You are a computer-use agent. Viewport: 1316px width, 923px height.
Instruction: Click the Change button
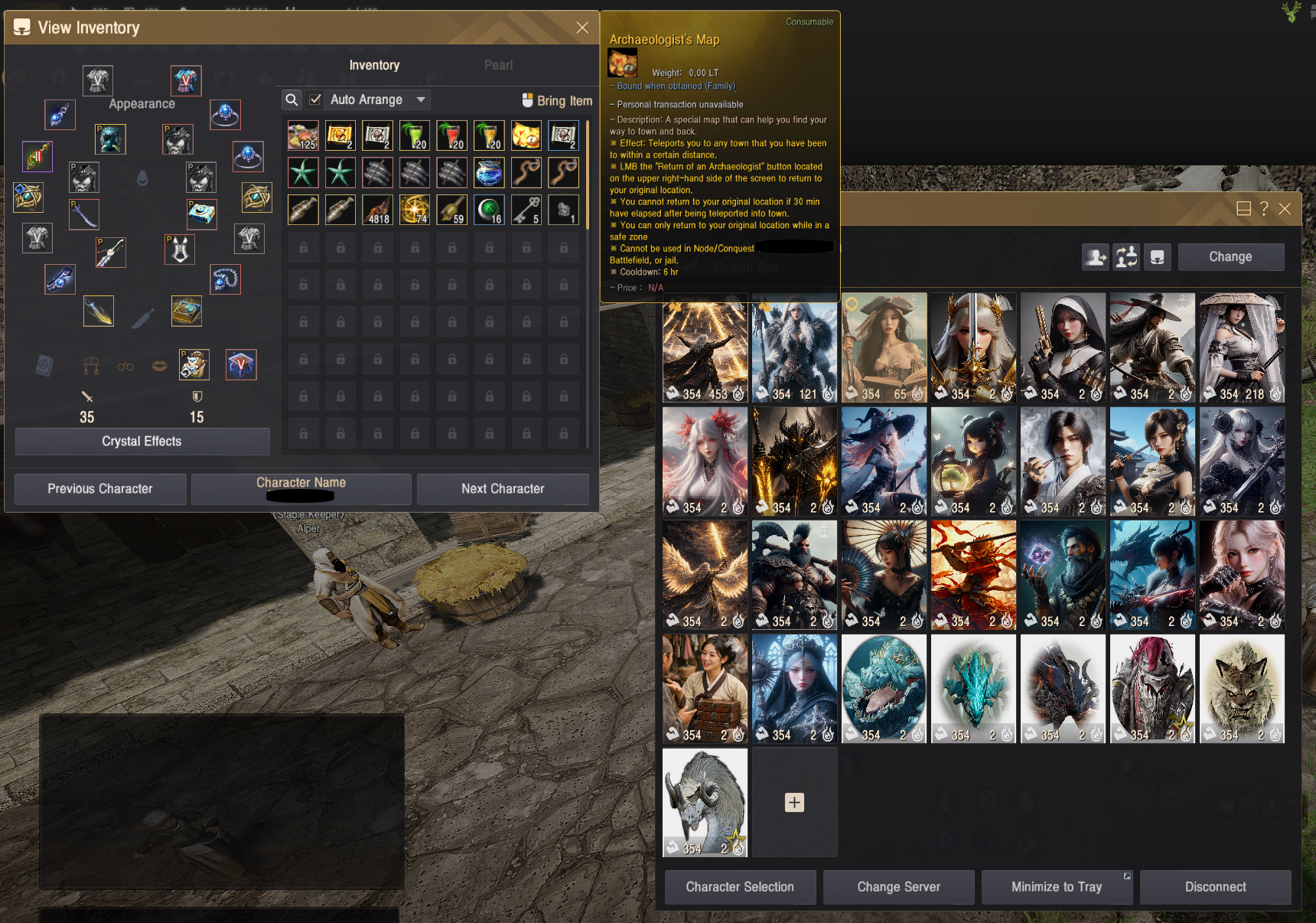point(1230,257)
